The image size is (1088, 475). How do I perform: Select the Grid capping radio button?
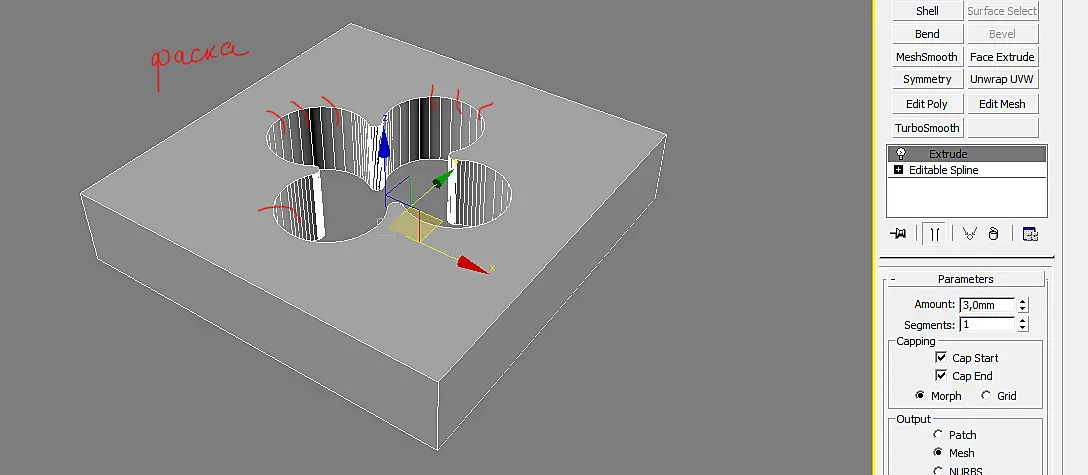[x=986, y=395]
